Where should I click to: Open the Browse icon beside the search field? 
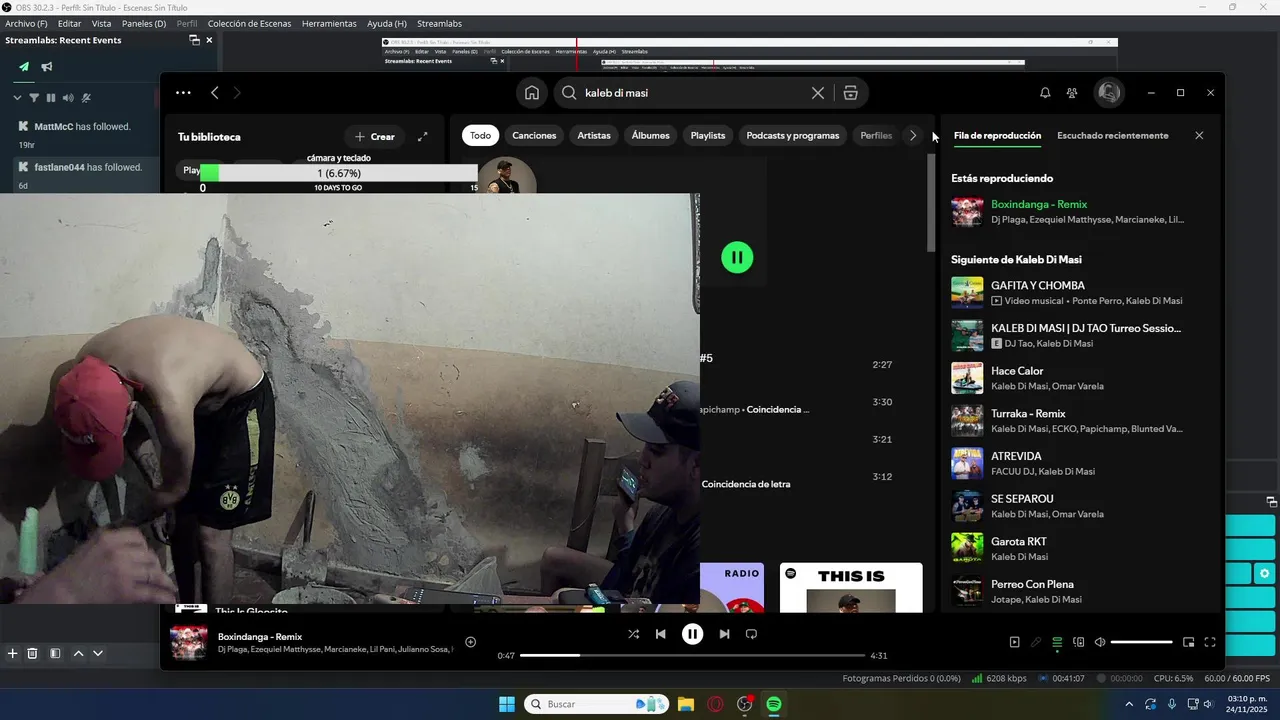850,93
